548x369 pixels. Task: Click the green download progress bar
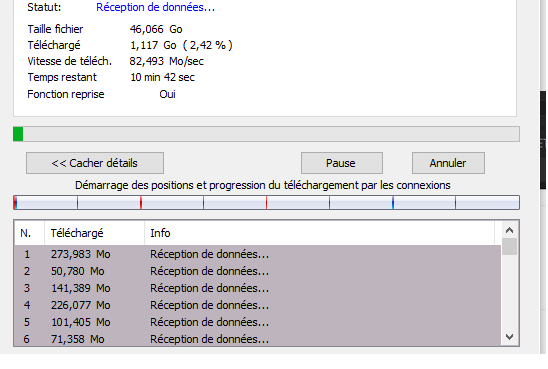point(266,134)
